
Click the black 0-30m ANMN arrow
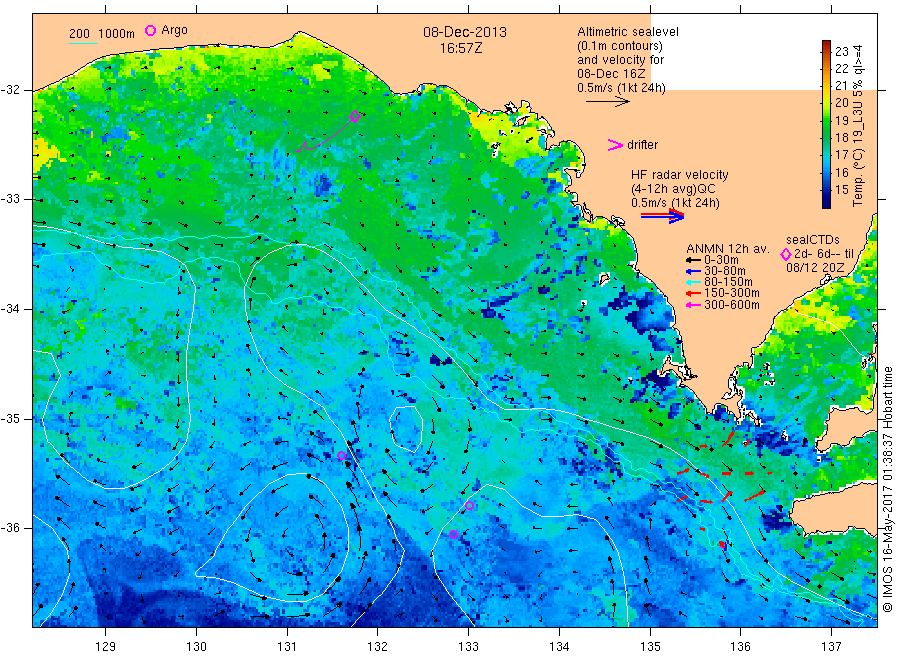coord(693,260)
